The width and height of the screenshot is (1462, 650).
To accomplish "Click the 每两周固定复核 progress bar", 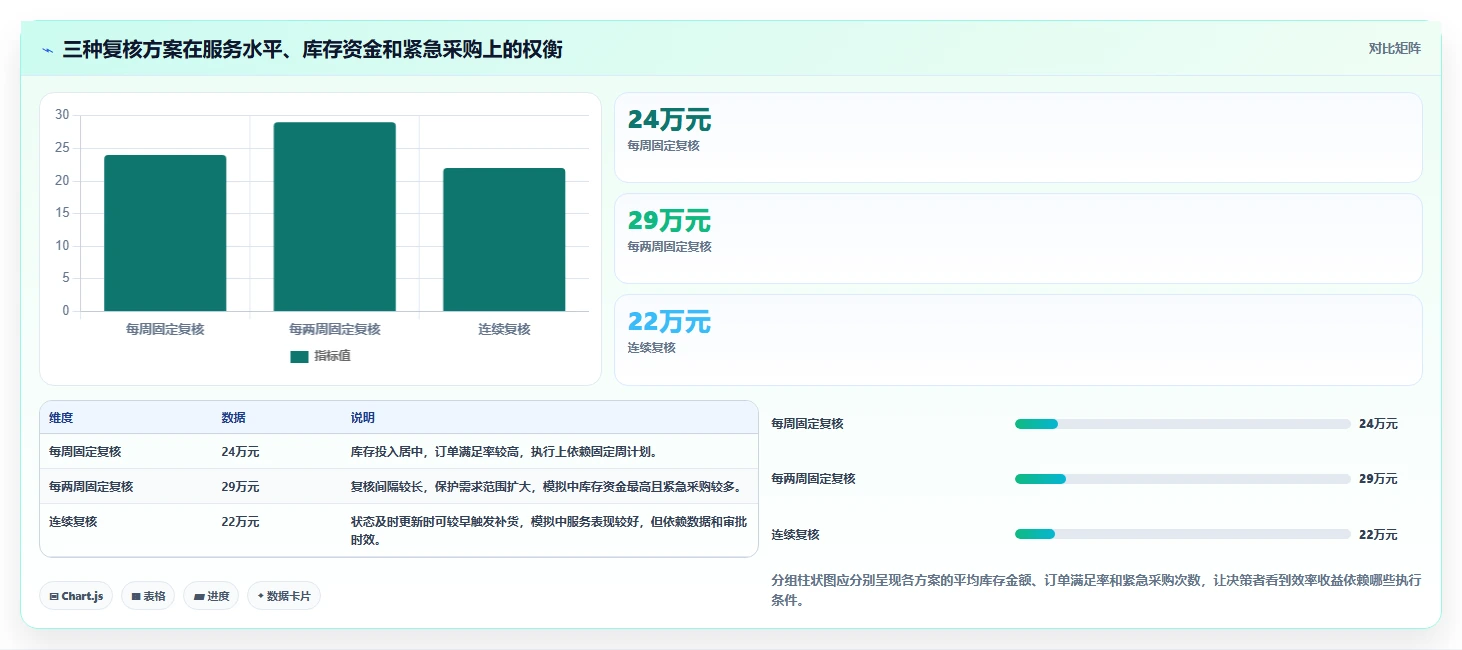I will coord(1183,479).
